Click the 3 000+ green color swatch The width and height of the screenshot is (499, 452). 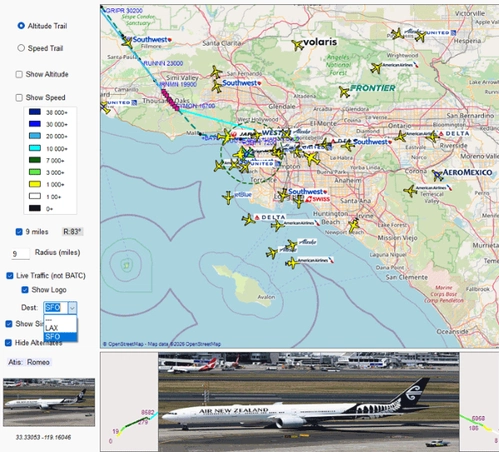click(35, 172)
